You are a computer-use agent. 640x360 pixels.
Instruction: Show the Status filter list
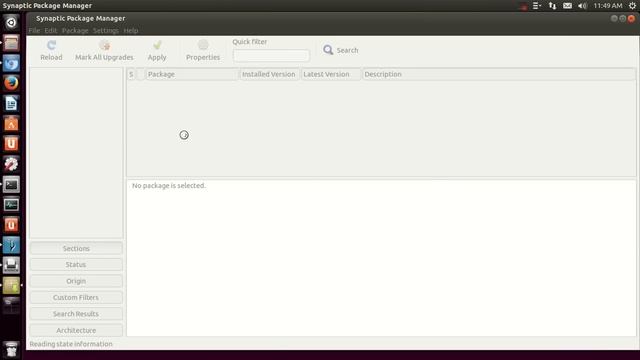[76, 264]
